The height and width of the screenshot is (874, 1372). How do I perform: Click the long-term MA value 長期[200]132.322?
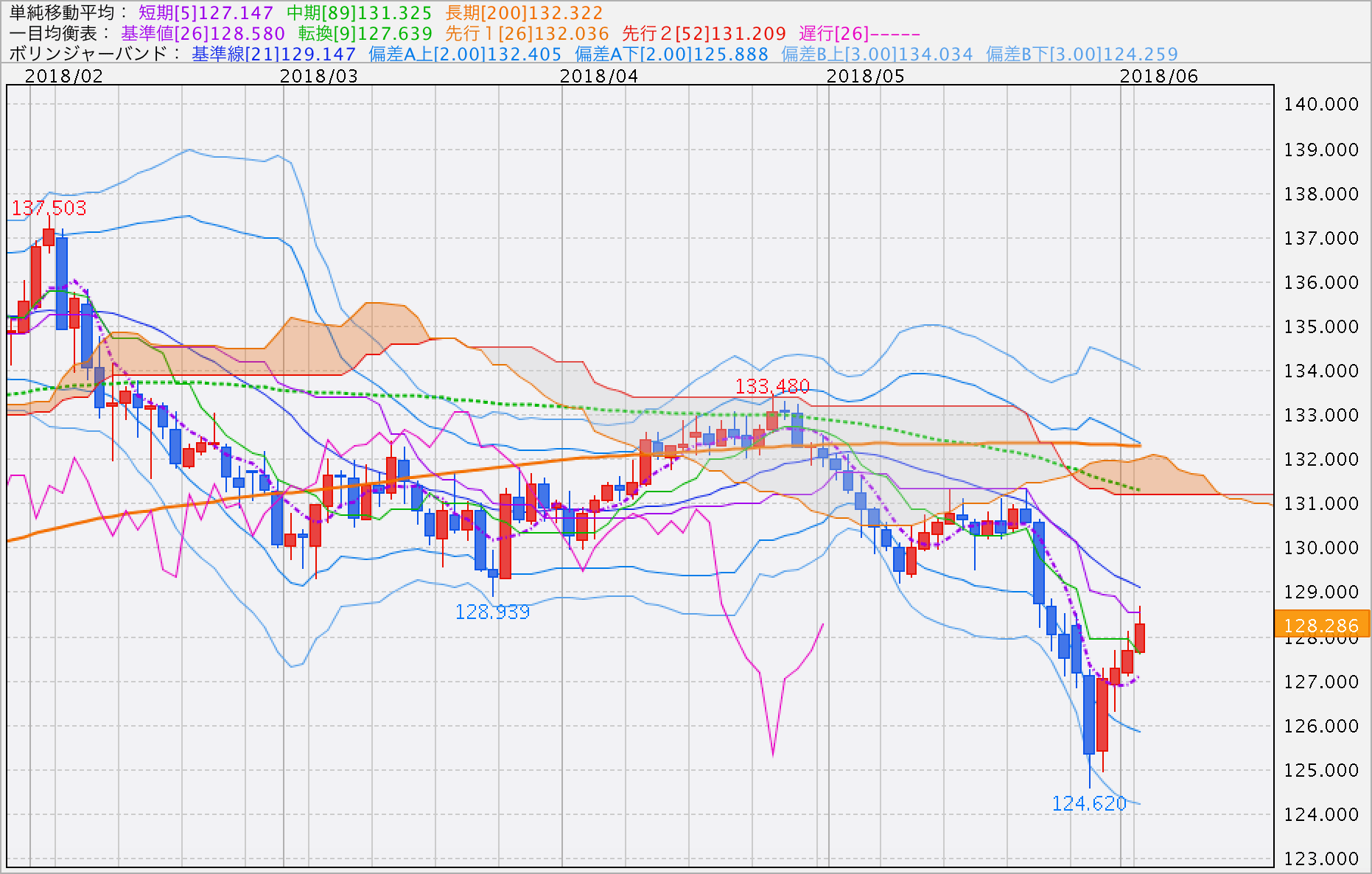(x=524, y=13)
